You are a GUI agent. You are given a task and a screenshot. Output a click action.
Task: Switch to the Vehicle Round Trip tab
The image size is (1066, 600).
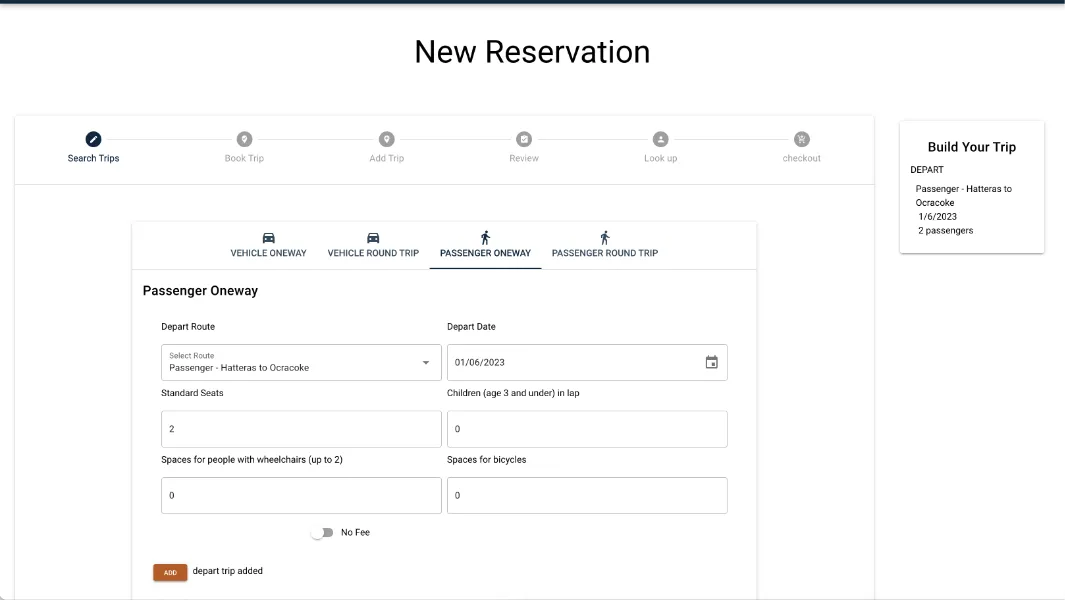point(373,245)
